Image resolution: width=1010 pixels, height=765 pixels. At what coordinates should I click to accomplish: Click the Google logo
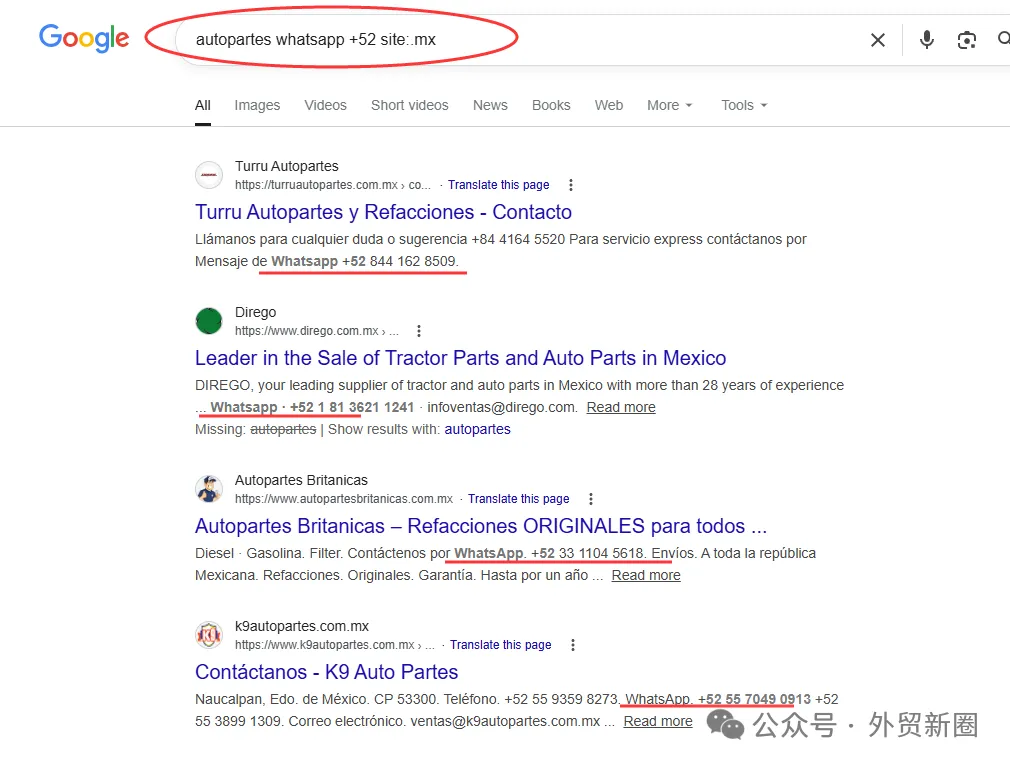(x=84, y=39)
